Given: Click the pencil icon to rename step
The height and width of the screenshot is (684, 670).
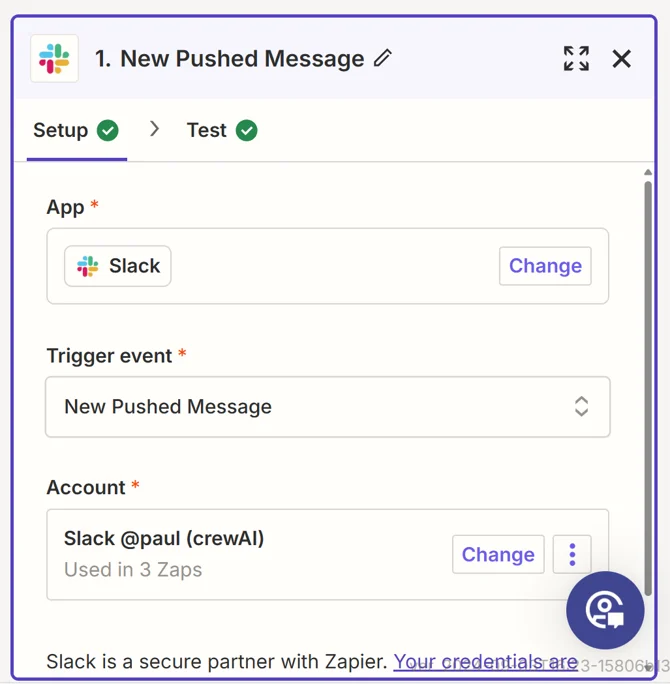Looking at the screenshot, I should click(x=383, y=58).
